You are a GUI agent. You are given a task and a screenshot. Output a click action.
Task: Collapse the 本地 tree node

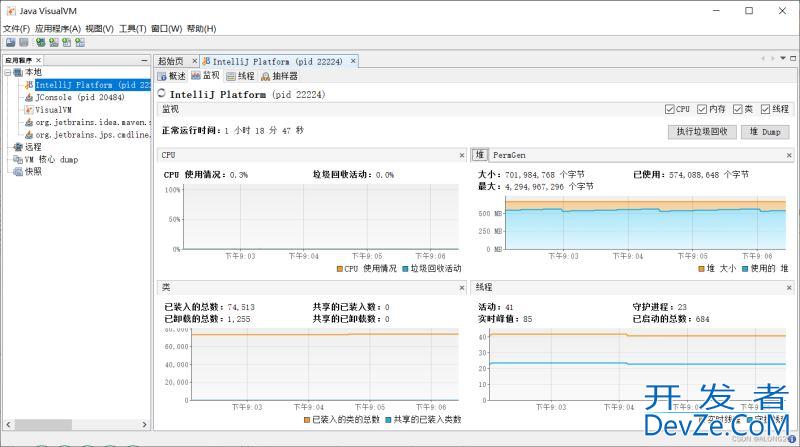click(x=8, y=73)
